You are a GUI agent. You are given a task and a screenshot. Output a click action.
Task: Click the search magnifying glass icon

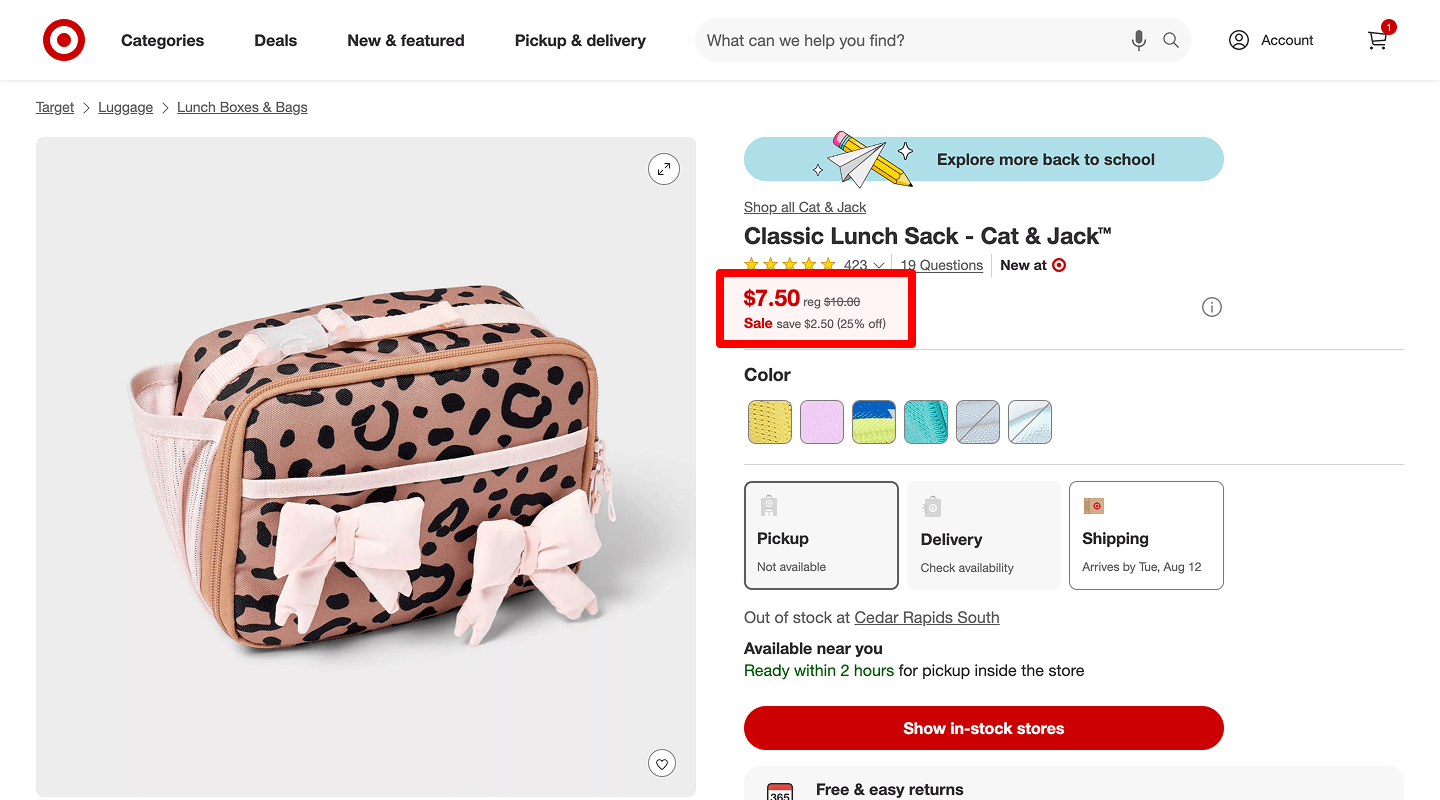click(1170, 40)
